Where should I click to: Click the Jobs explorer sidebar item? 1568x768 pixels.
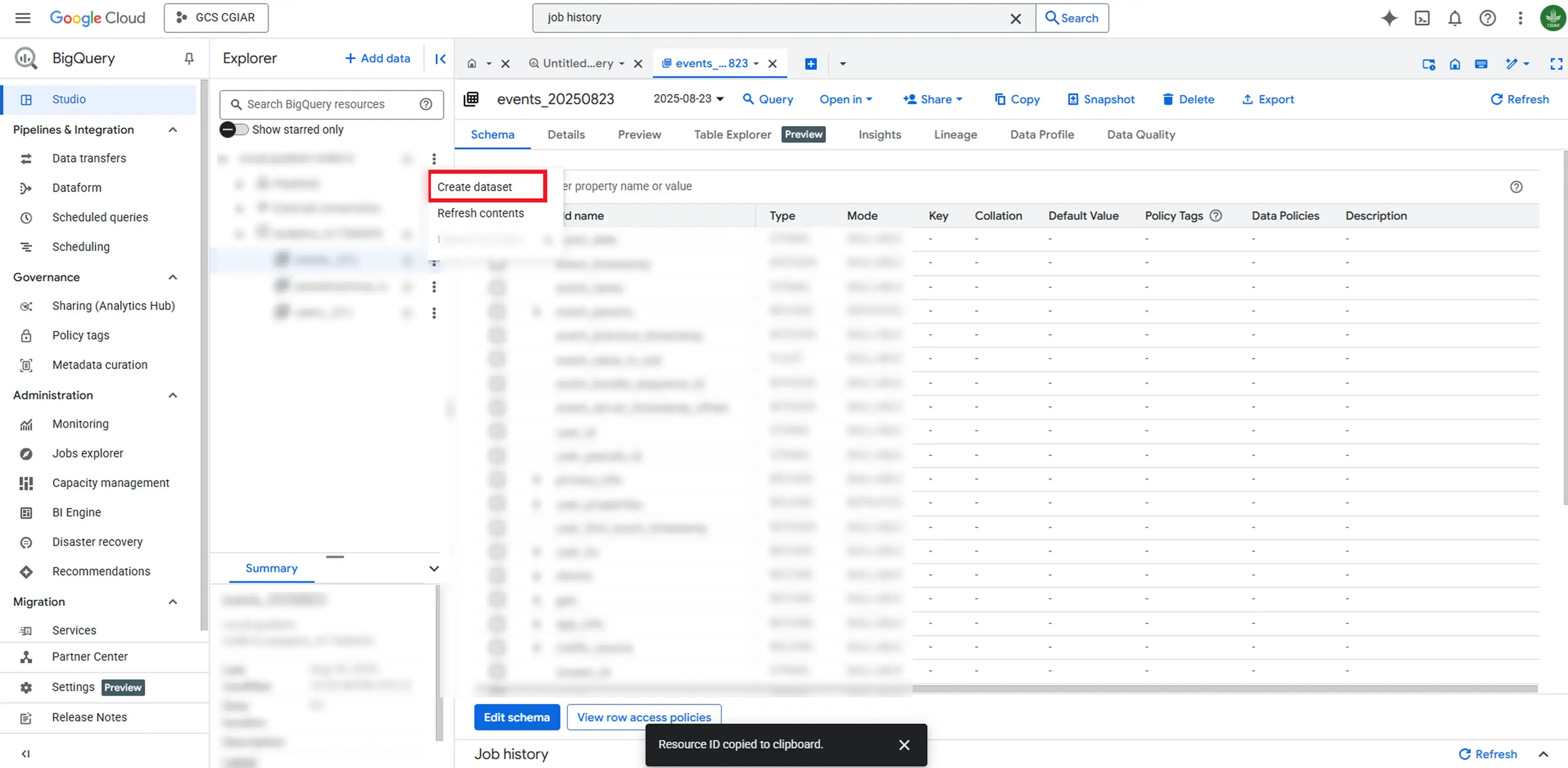coord(88,453)
